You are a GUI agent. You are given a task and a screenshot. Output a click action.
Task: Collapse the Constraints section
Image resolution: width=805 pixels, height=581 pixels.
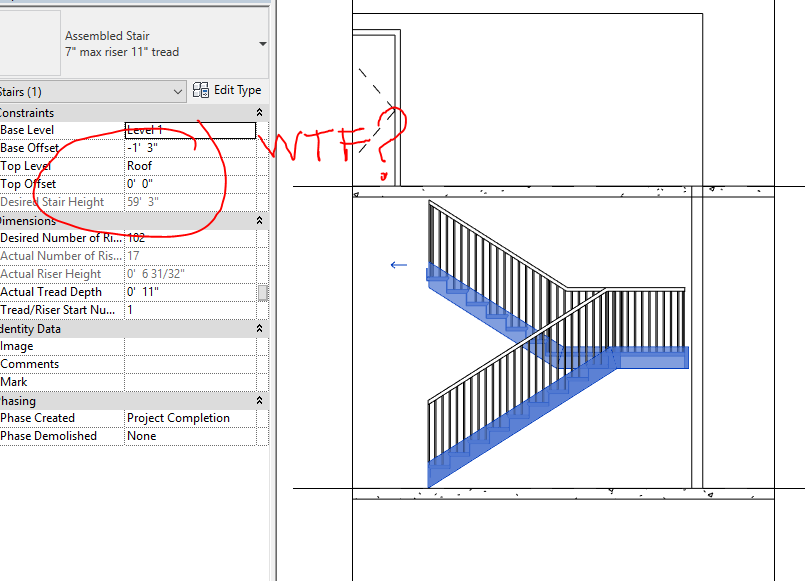[258, 112]
